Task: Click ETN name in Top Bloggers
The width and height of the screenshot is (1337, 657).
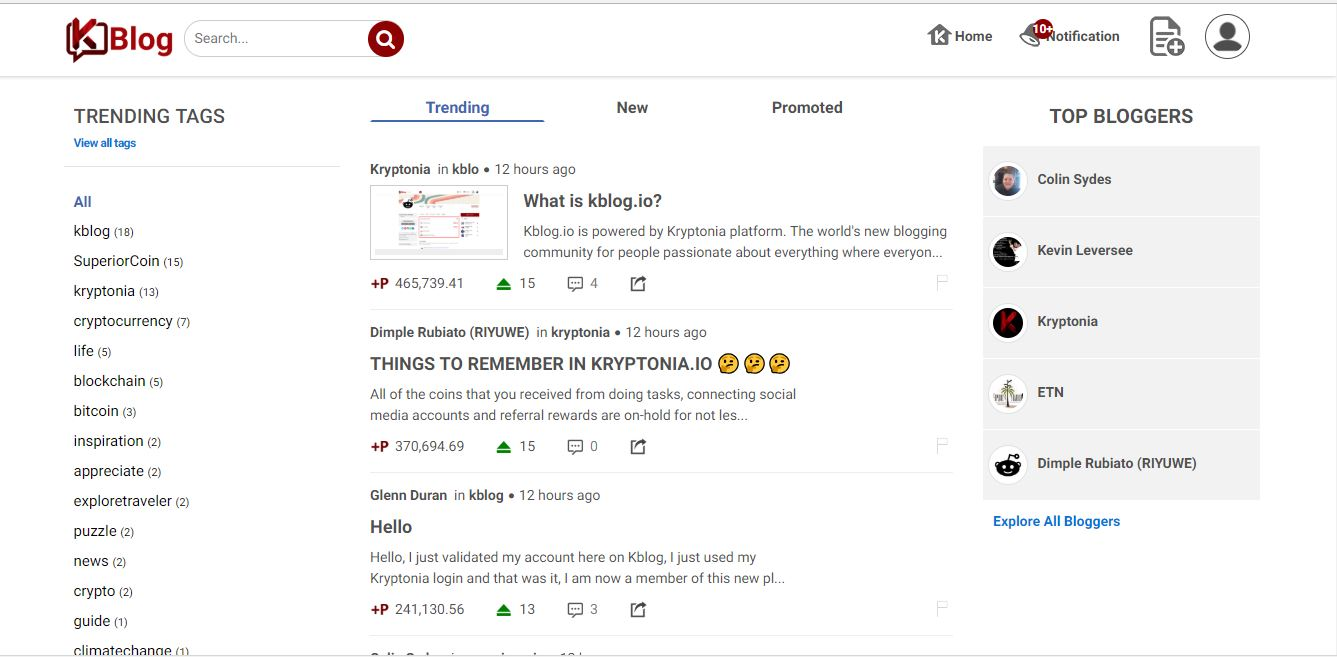Action: pos(1050,393)
